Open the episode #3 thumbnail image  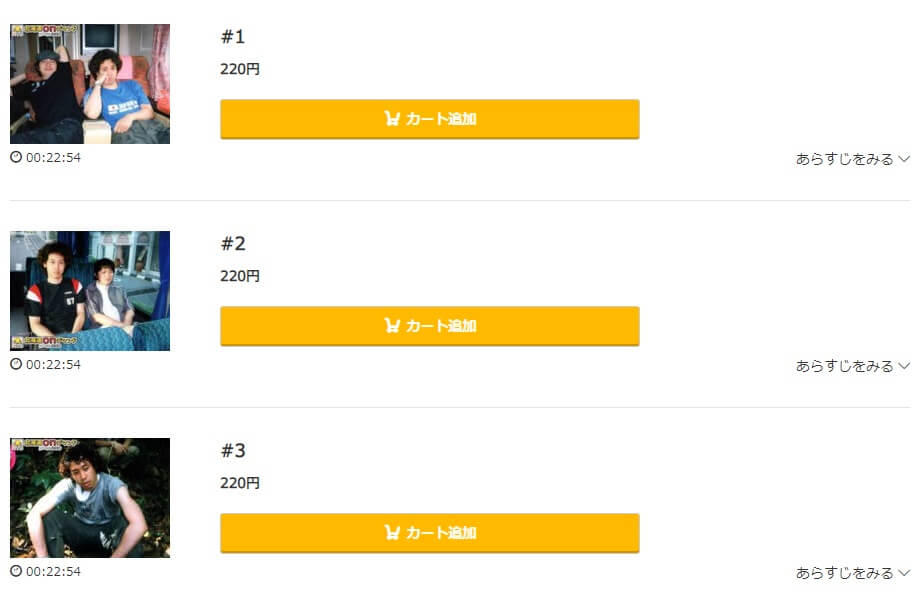tap(90, 498)
